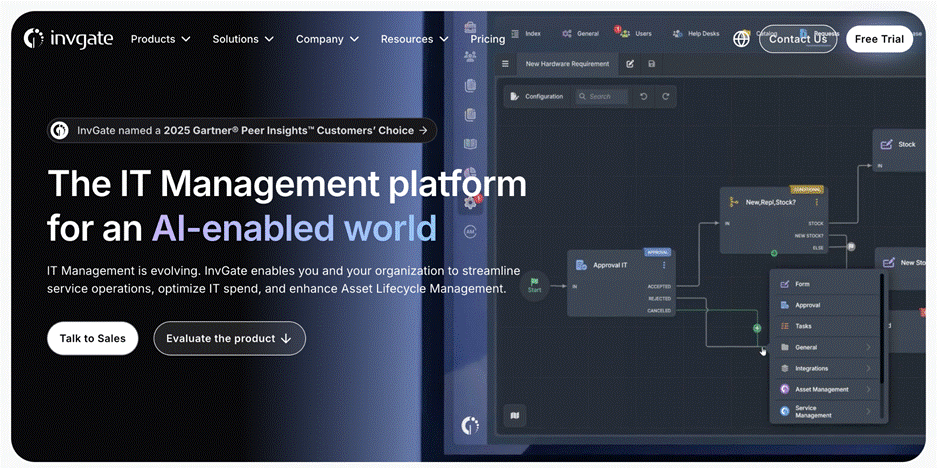Click the InvGate logo in the header
The image size is (937, 468).
[x=68, y=39]
